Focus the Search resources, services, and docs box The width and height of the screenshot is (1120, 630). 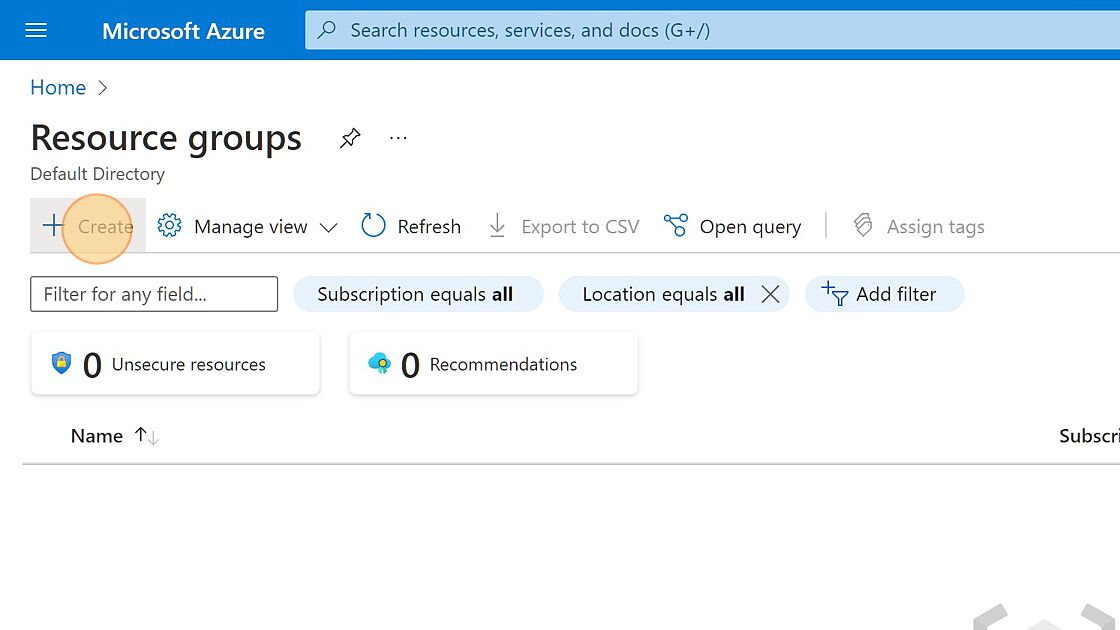coord(712,30)
